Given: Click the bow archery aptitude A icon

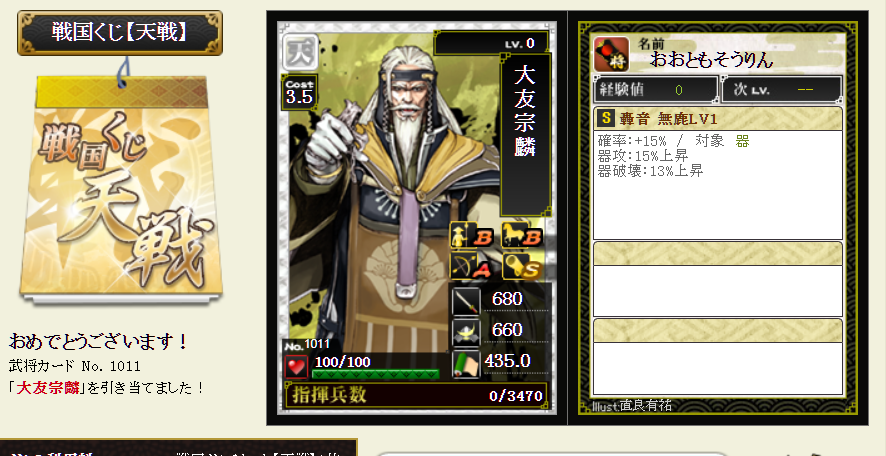Looking at the screenshot, I should pyautogui.click(x=470, y=267).
